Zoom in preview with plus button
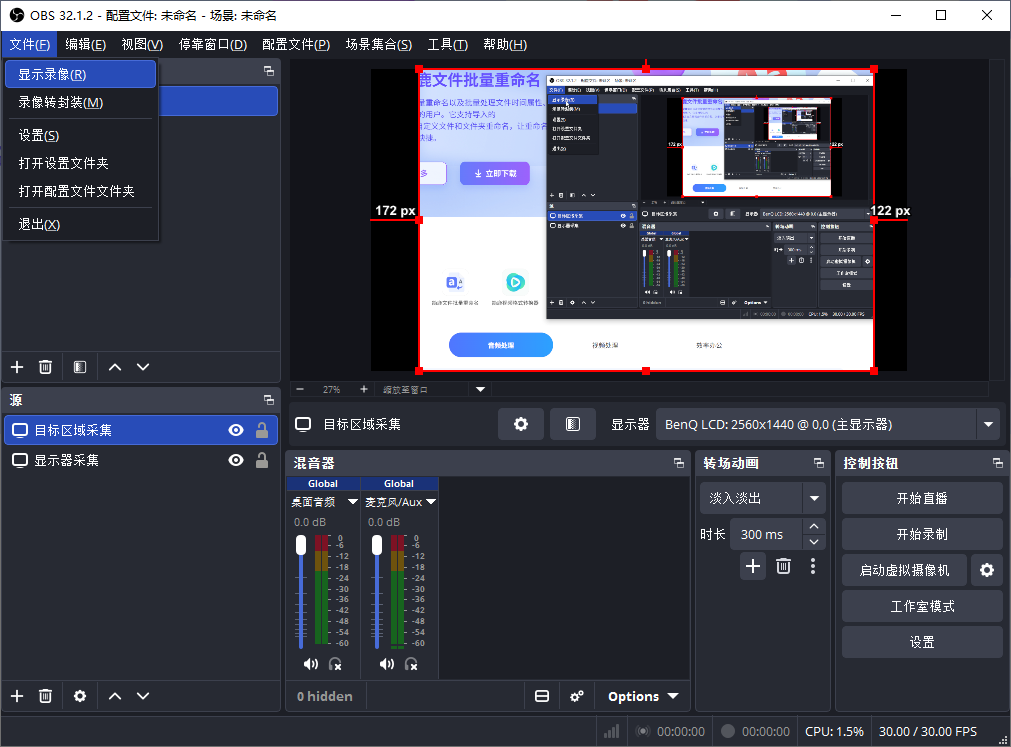The image size is (1011, 747). 364,389
